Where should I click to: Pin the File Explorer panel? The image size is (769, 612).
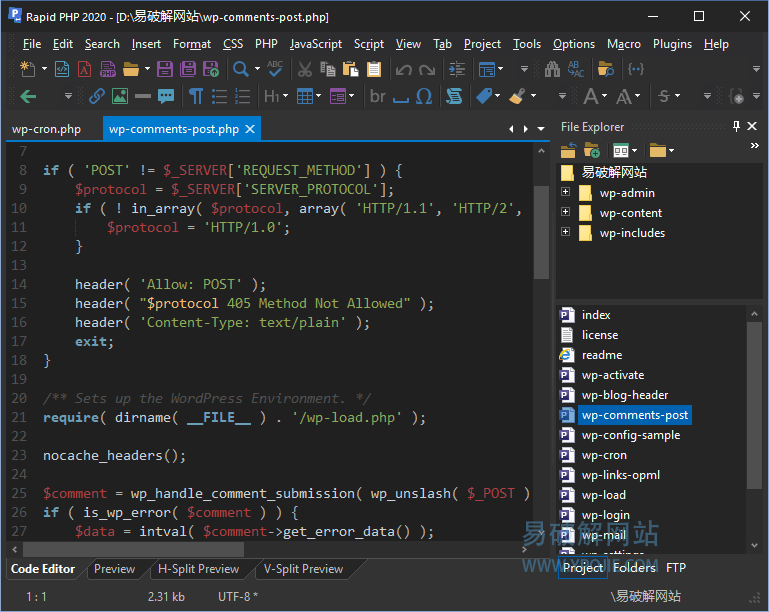click(736, 127)
